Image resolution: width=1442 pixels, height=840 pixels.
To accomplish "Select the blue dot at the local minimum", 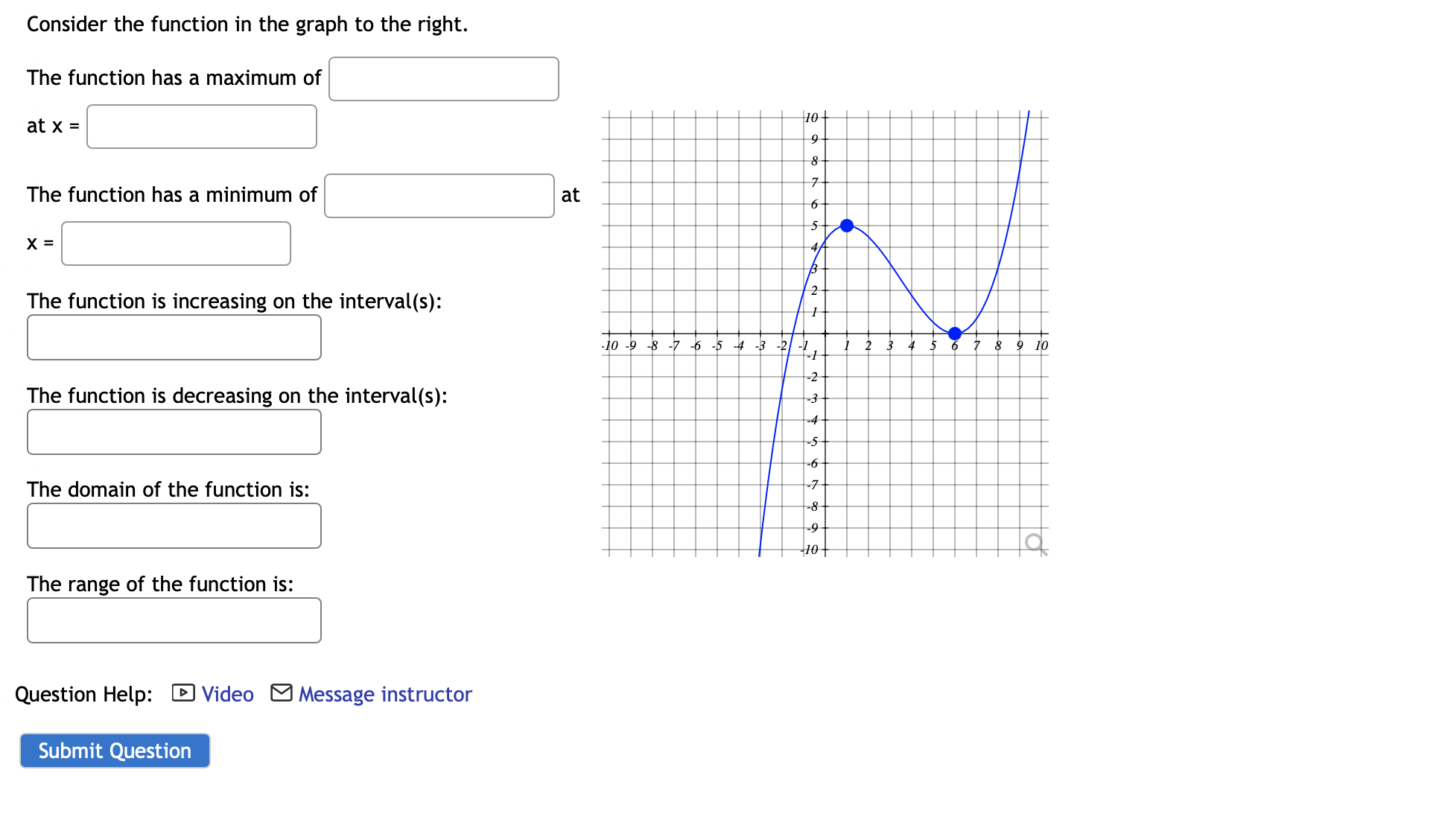I will point(955,334).
